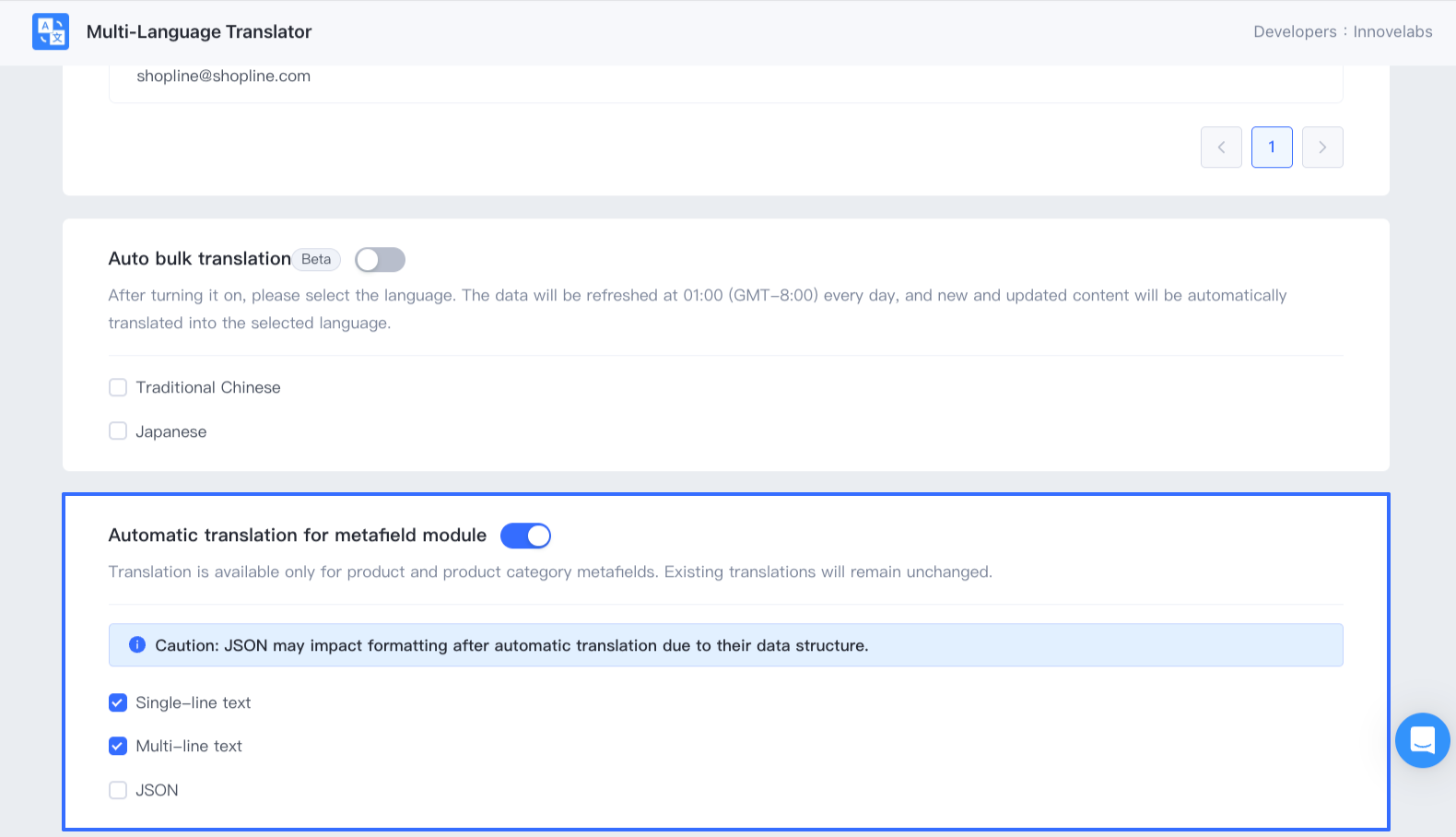Click the Multi-Language Translator title text
The image size is (1456, 837).
pos(199,31)
